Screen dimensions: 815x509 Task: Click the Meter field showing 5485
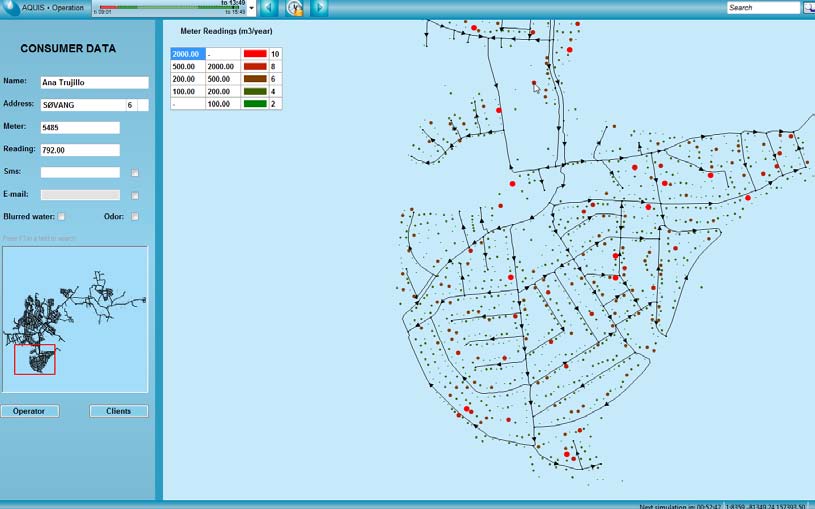tap(80, 127)
